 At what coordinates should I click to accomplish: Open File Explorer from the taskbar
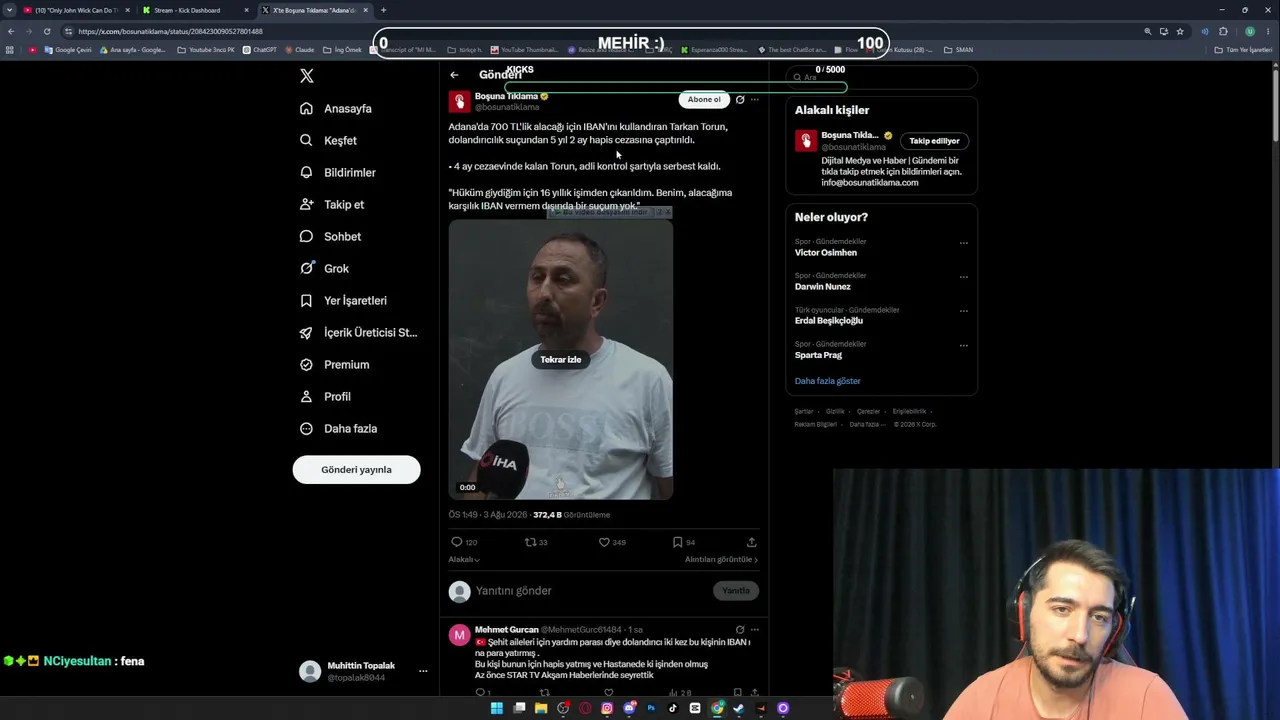point(541,708)
